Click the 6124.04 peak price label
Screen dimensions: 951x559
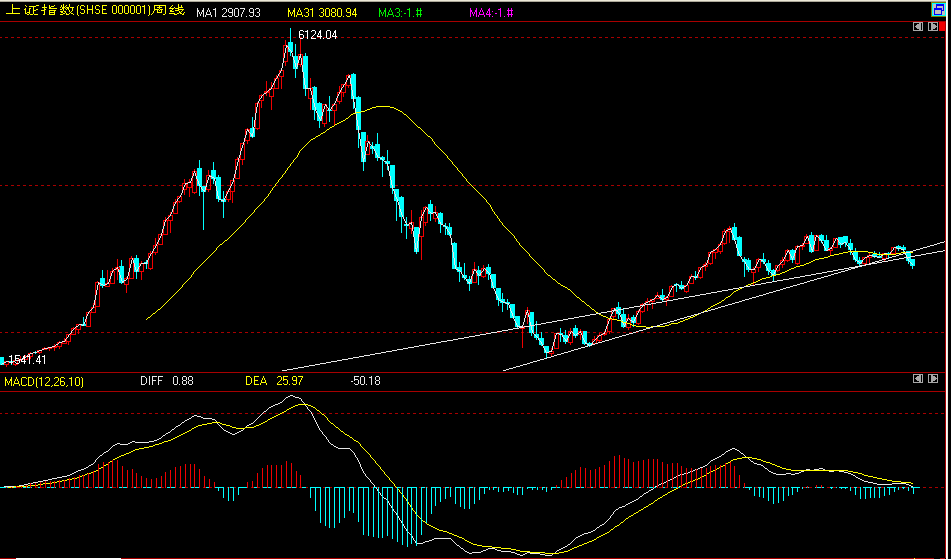(318, 35)
